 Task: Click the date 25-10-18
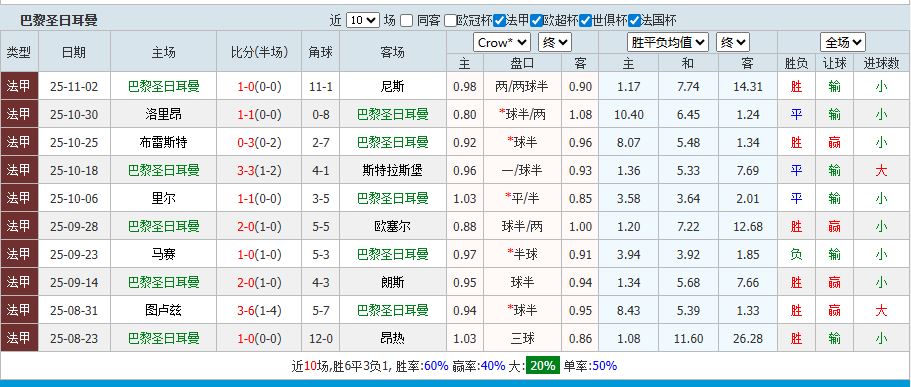point(74,170)
